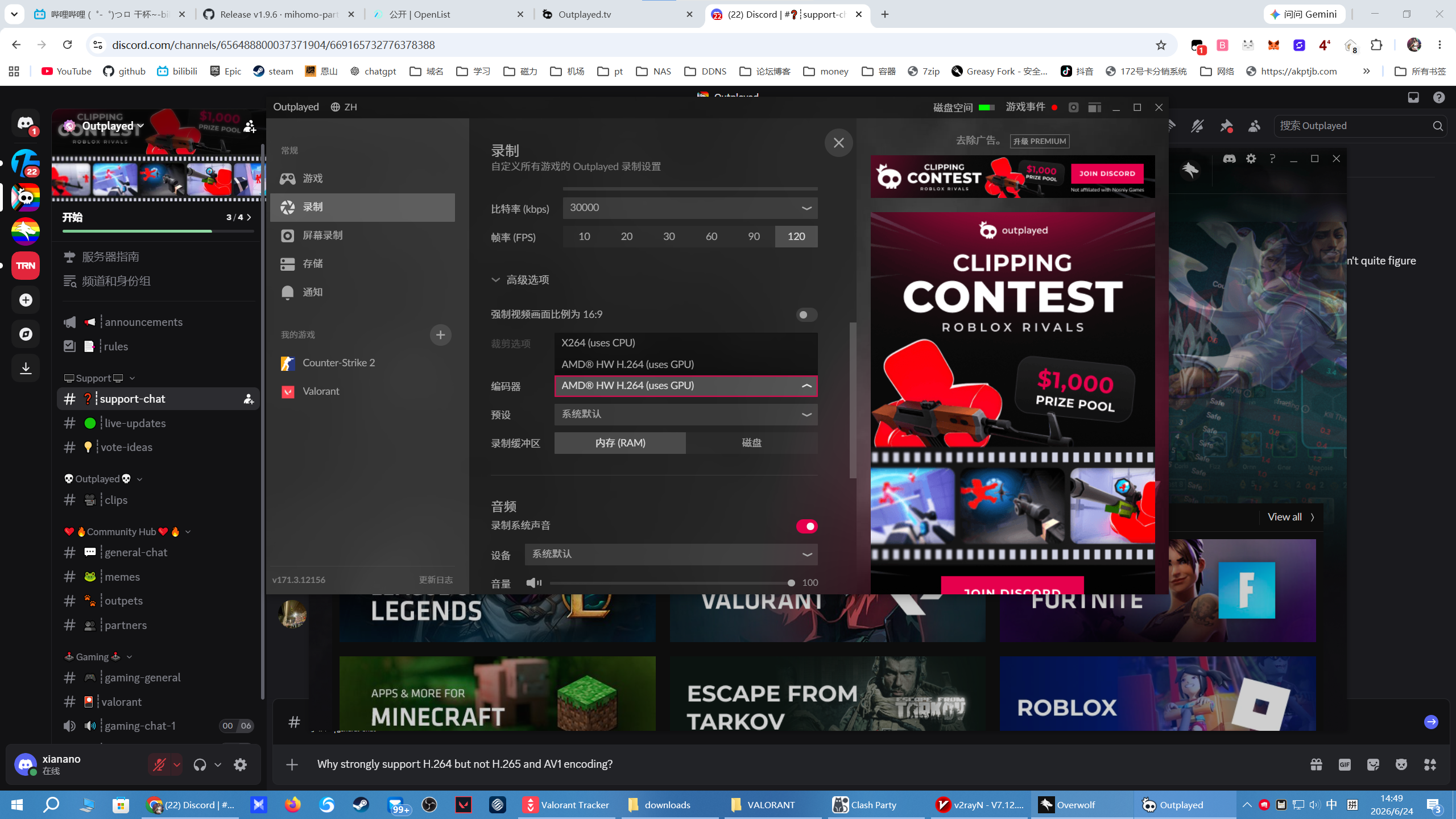Collapse the 高级选项 advanced options section
Viewport: 1456px width, 819px height.
pyautogui.click(x=520, y=280)
